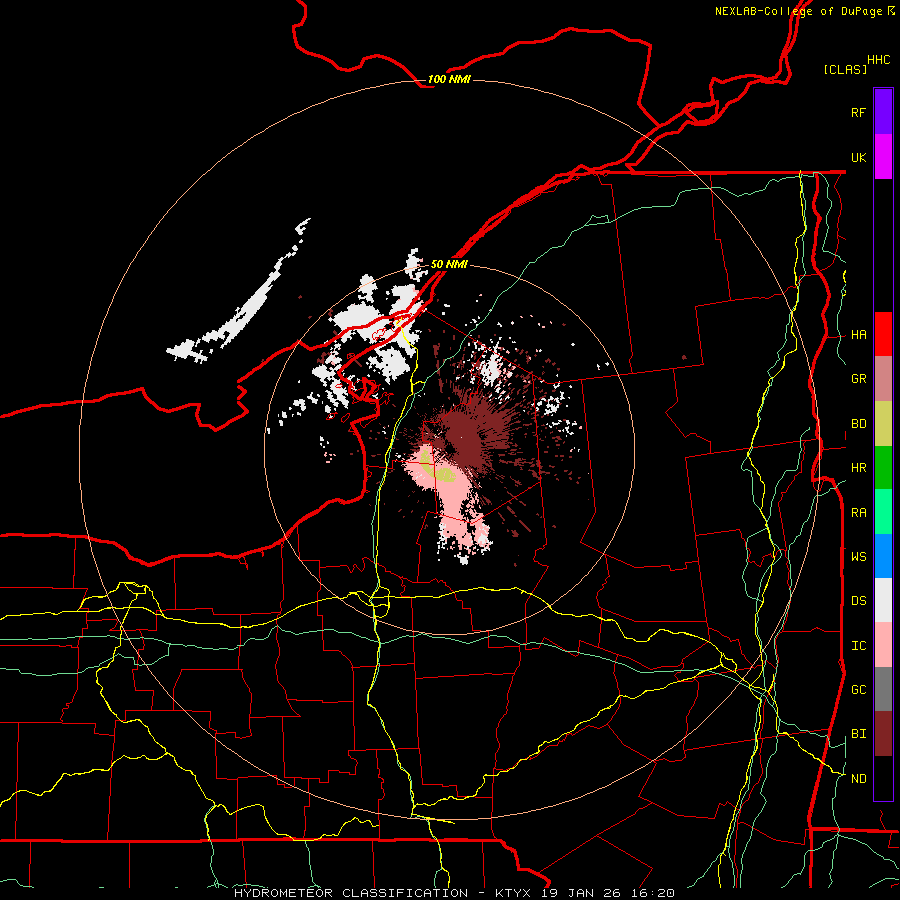Click the ND black legend swatch
The image size is (900, 900).
(883, 778)
